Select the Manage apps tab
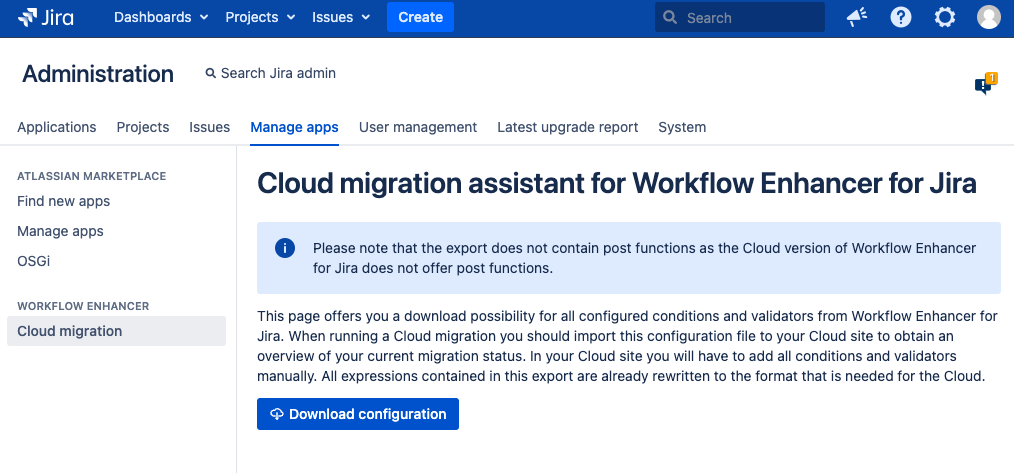1014x473 pixels. pos(294,127)
